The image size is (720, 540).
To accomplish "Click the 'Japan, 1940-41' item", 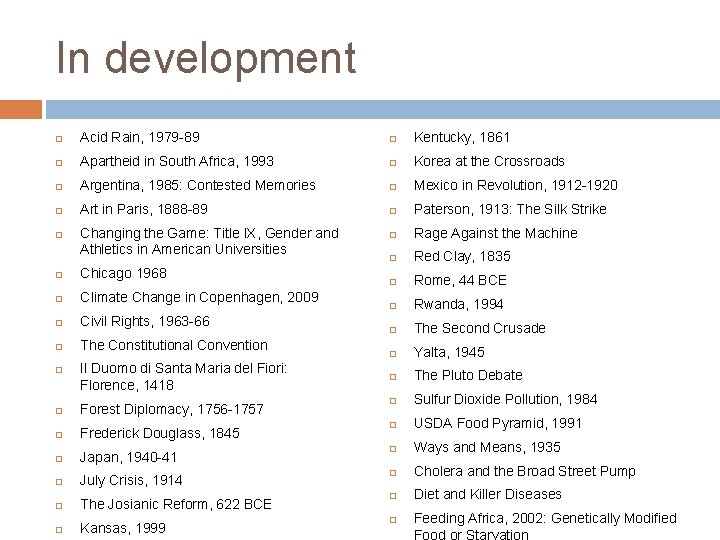I will (128, 457).
